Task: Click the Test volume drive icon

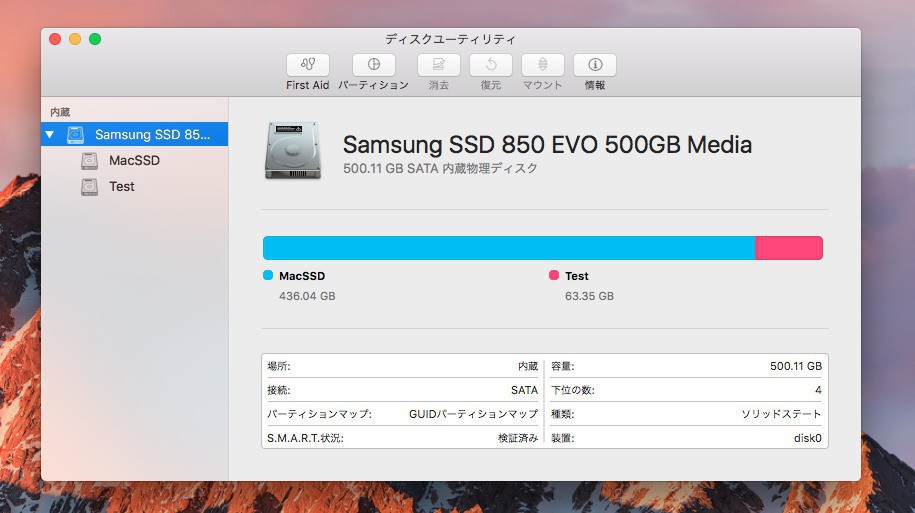Action: point(89,187)
